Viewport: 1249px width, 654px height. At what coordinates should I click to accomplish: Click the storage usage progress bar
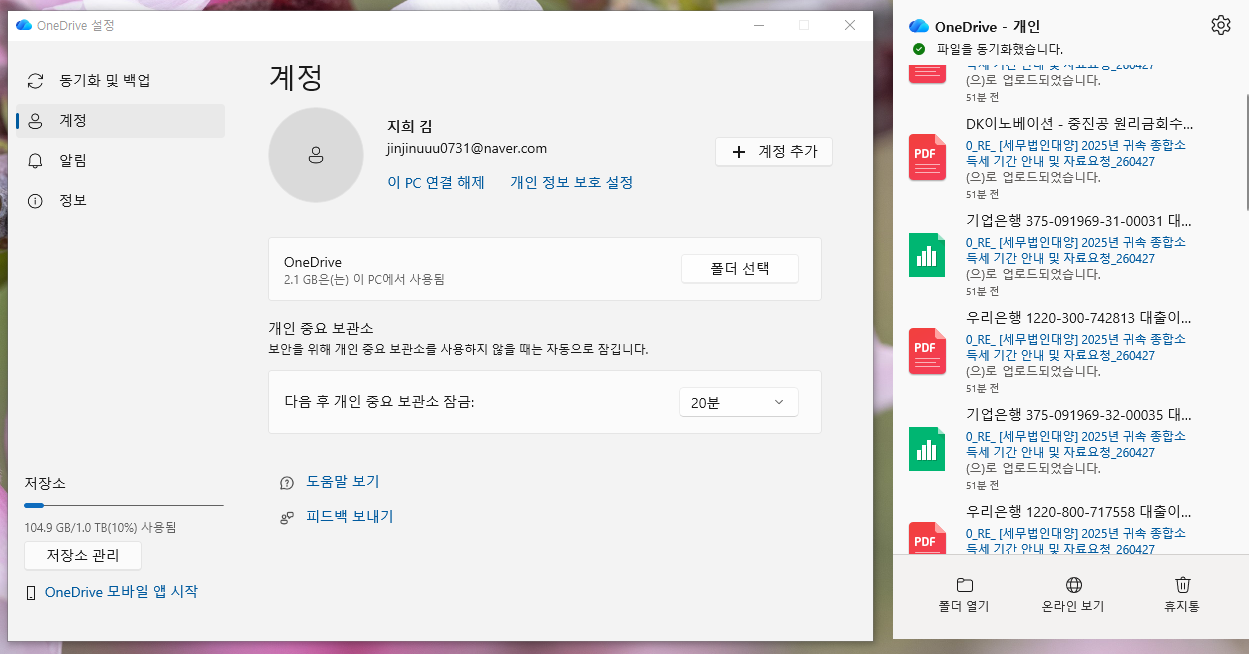(x=124, y=506)
